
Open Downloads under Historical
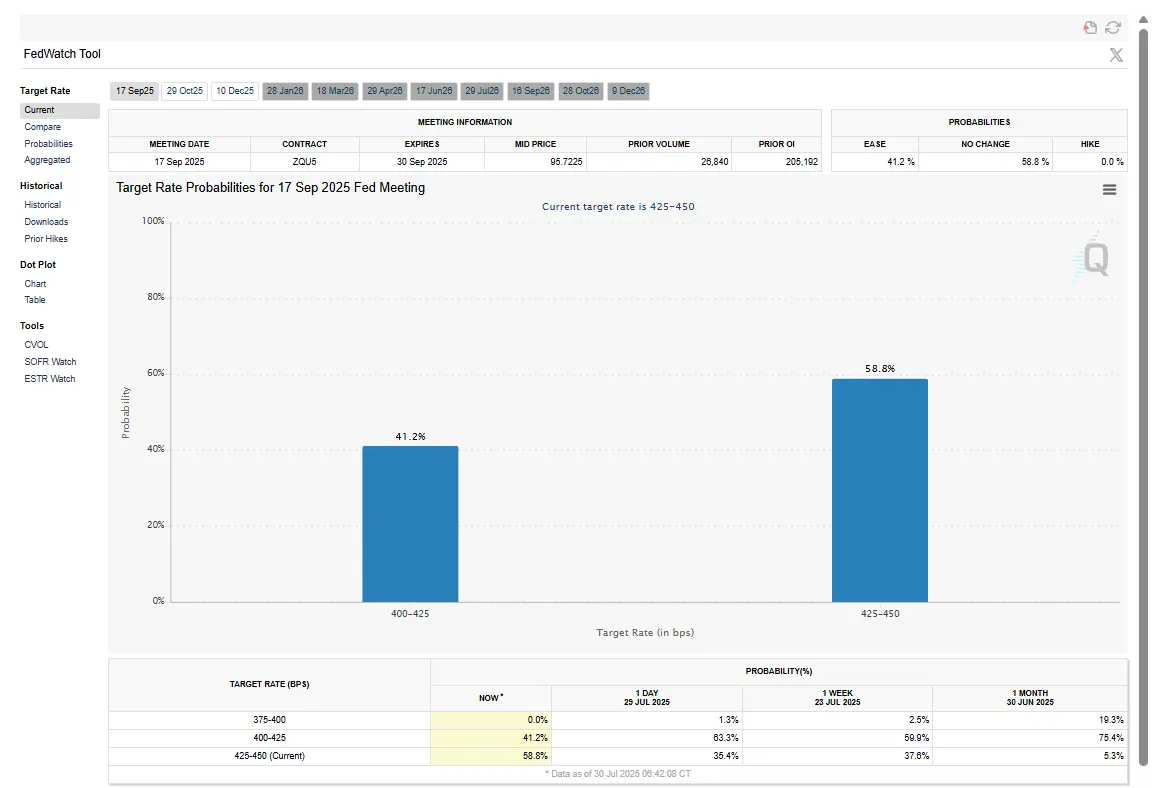pyautogui.click(x=46, y=222)
